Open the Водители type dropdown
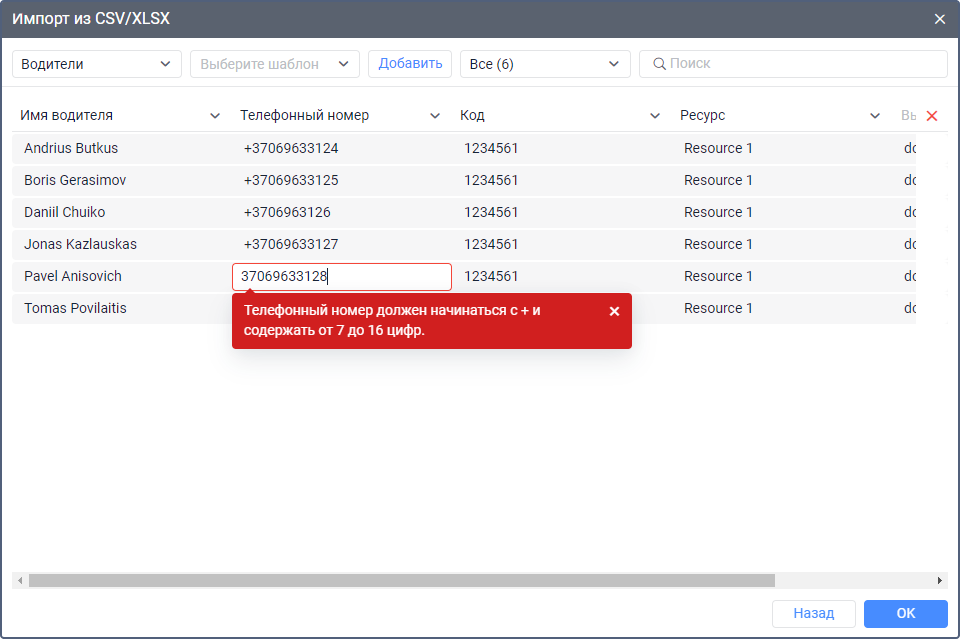Screen dimensions: 960x639 coord(97,64)
